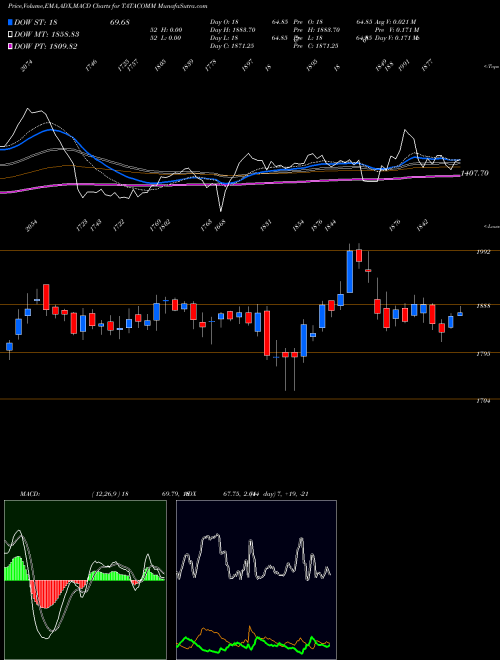Click the tallest blue candlestick near 1992

click(349, 271)
